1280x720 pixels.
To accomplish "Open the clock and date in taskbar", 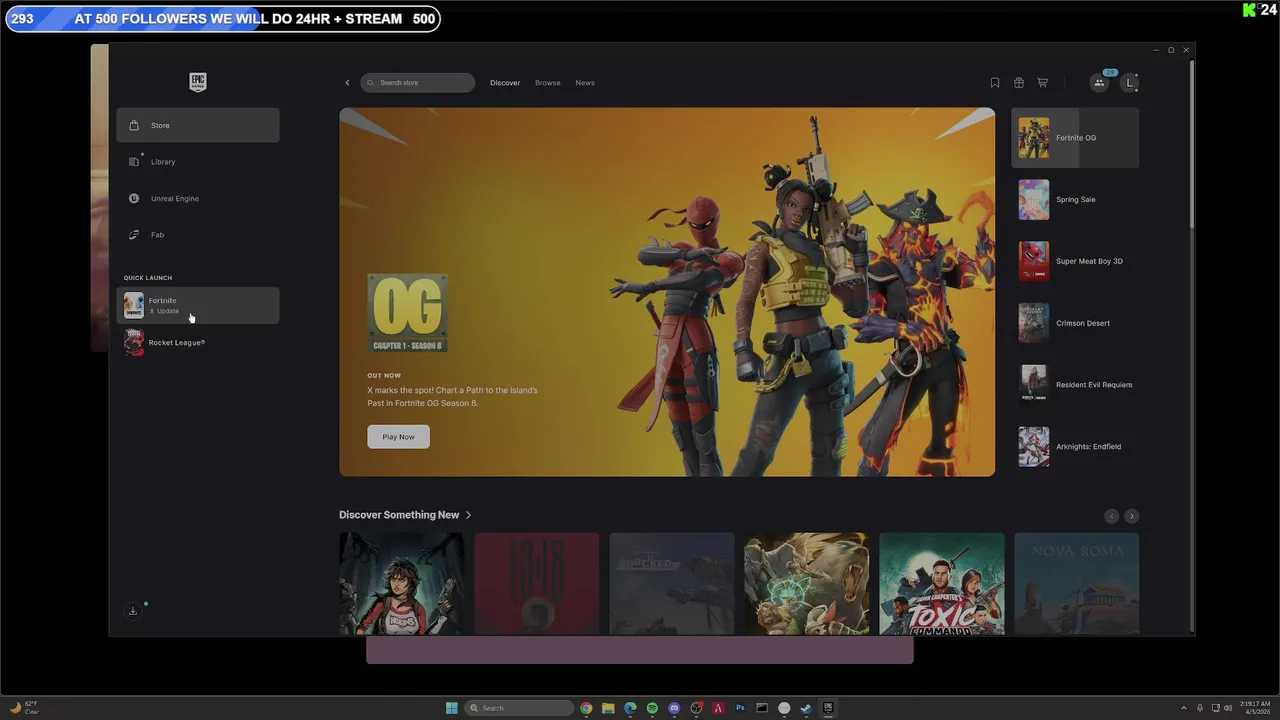I will [x=1255, y=708].
